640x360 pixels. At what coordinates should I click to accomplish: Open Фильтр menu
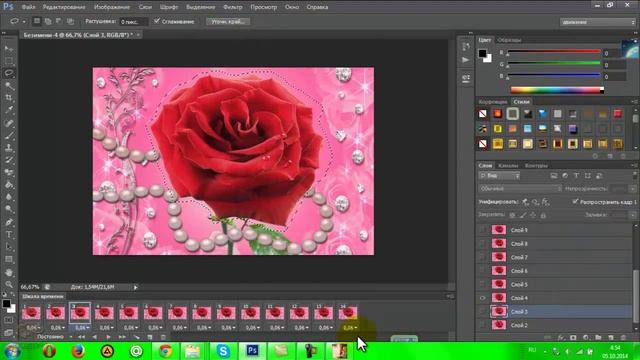233,7
